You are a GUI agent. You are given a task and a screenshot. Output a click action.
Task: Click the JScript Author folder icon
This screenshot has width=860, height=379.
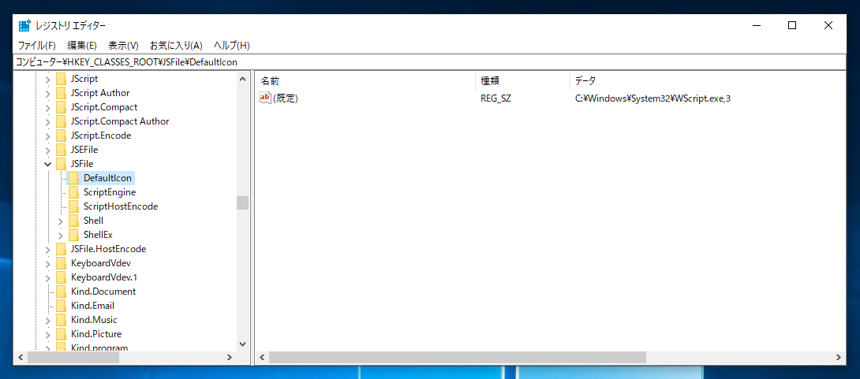point(61,93)
